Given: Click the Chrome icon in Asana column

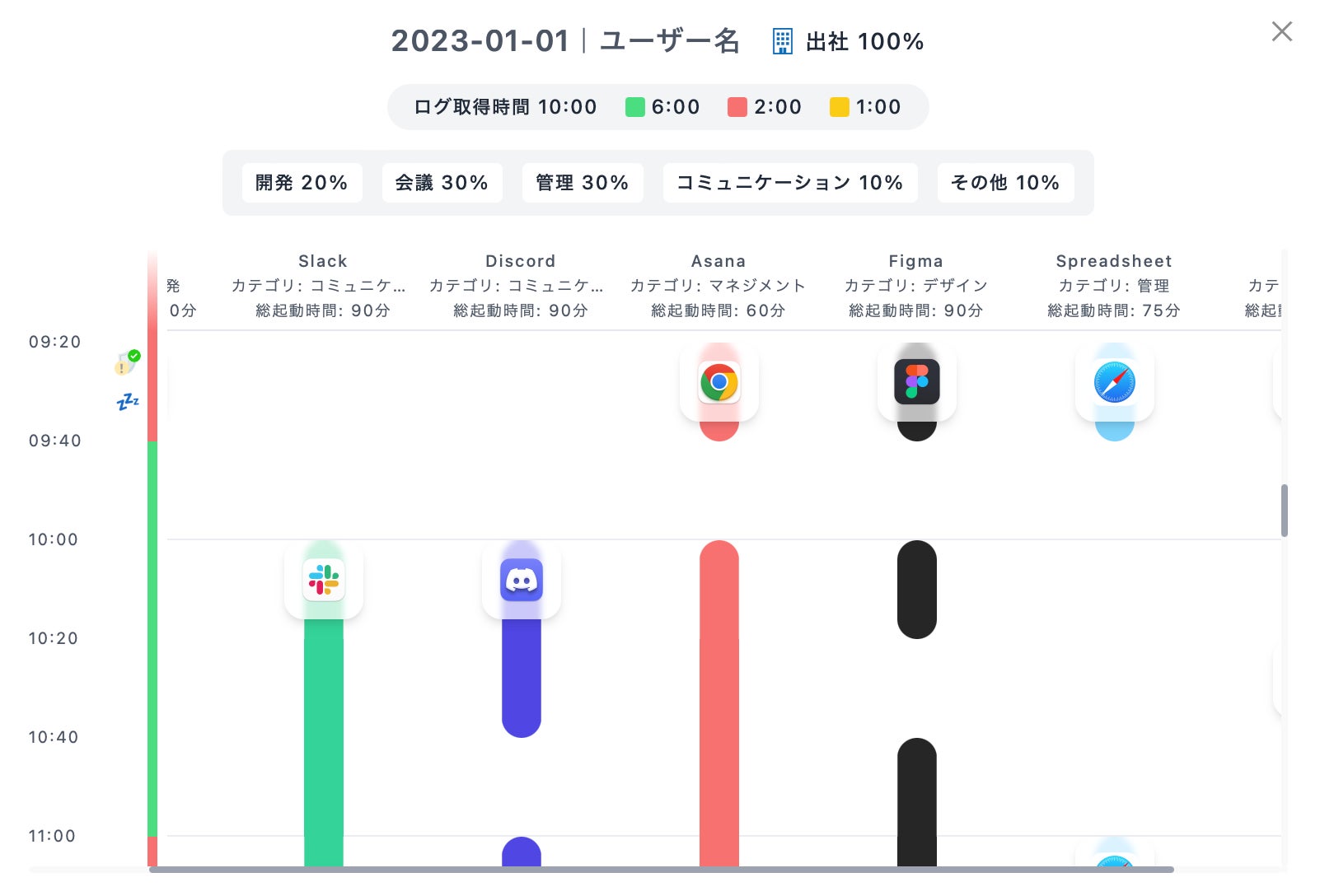Looking at the screenshot, I should click(719, 382).
